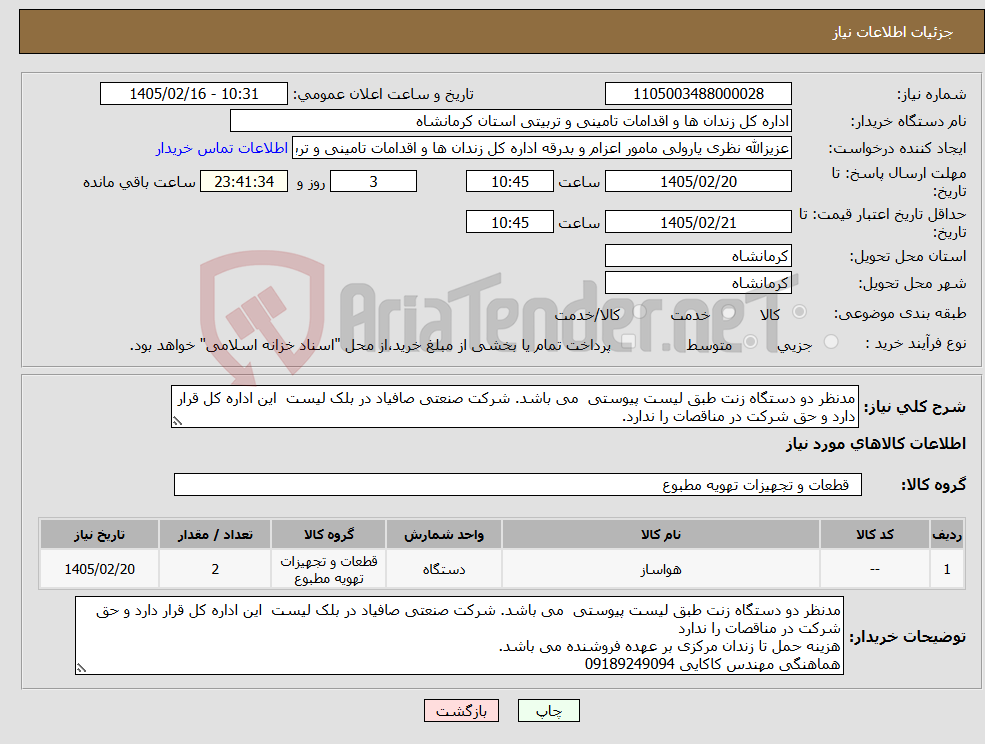Open the اطلاعات تماس خریدار link
This screenshot has height=744, width=985.
coord(222,148)
